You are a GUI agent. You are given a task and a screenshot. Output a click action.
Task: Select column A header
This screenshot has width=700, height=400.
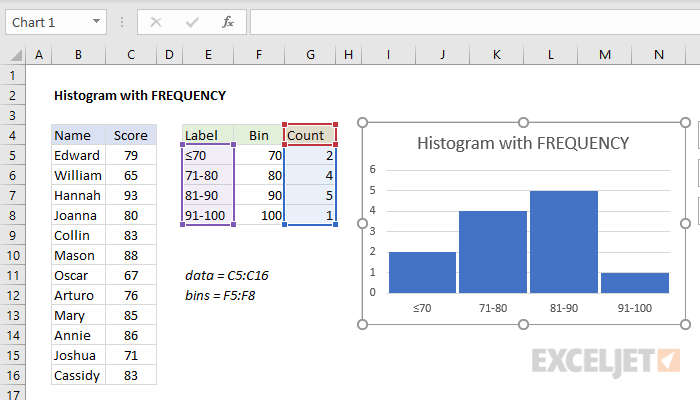39,55
